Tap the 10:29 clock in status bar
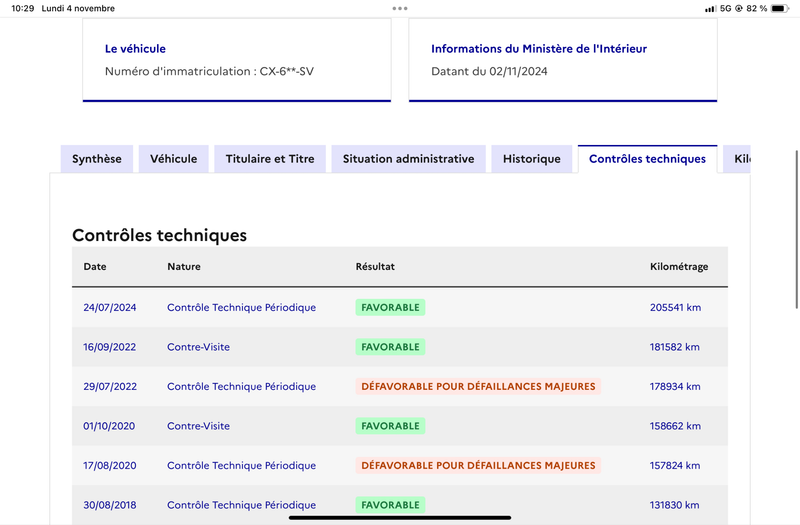Screen dimensions: 800x525 [22, 8]
